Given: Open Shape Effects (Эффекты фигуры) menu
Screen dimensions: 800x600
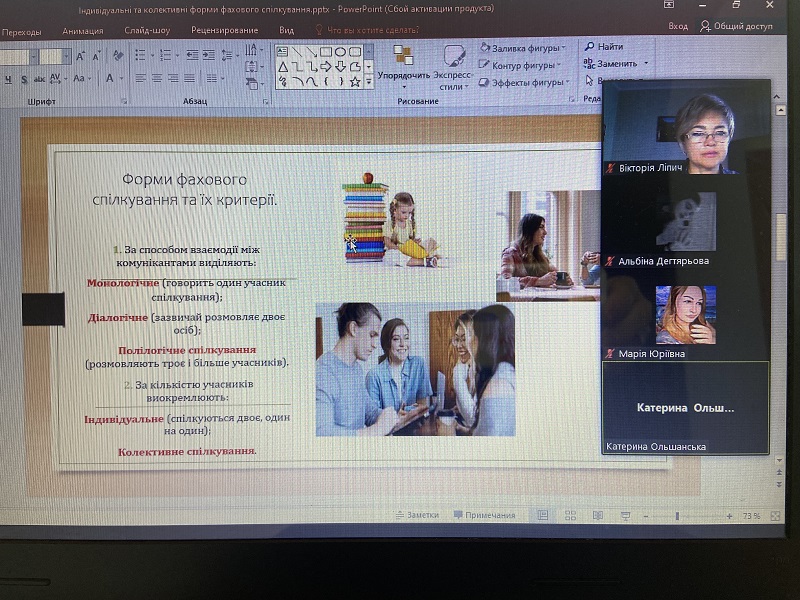Looking at the screenshot, I should (524, 82).
